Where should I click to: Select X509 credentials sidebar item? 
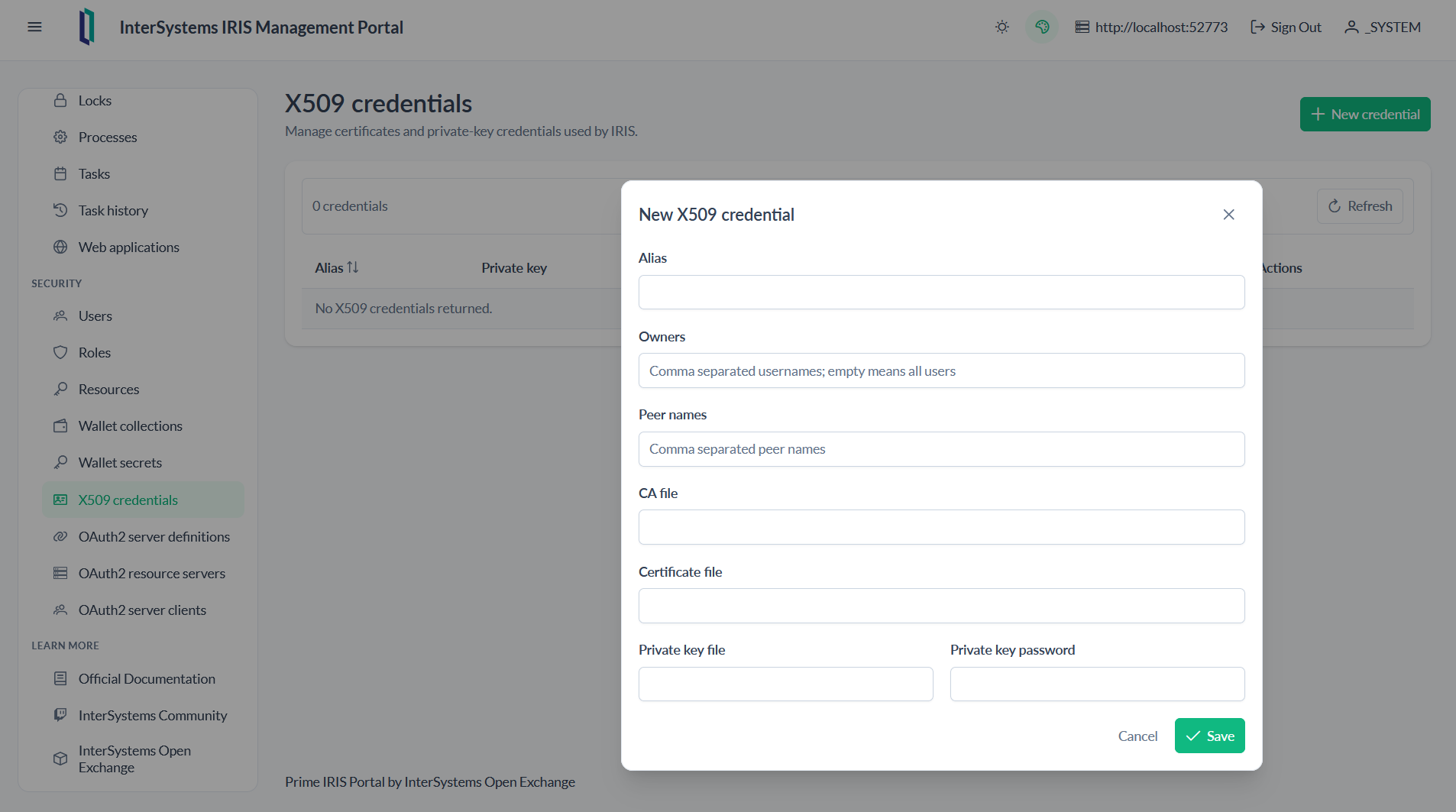(143, 500)
